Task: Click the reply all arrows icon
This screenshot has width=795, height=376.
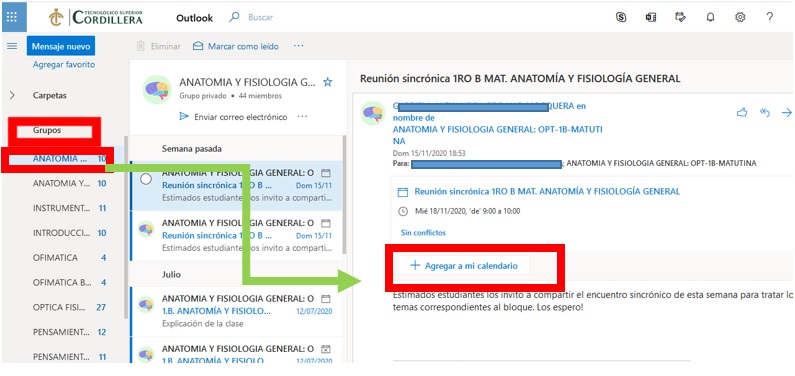Action: tap(765, 112)
